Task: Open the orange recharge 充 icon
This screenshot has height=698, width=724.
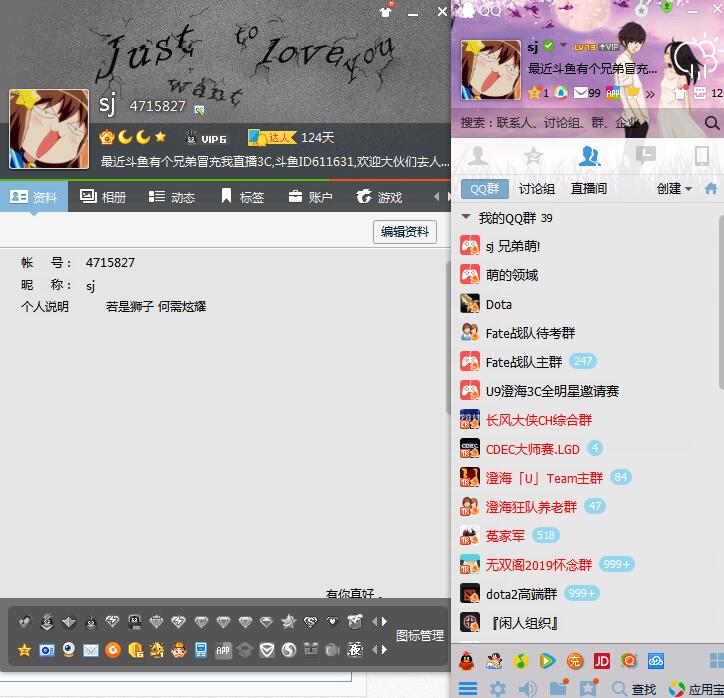Action: [574, 662]
